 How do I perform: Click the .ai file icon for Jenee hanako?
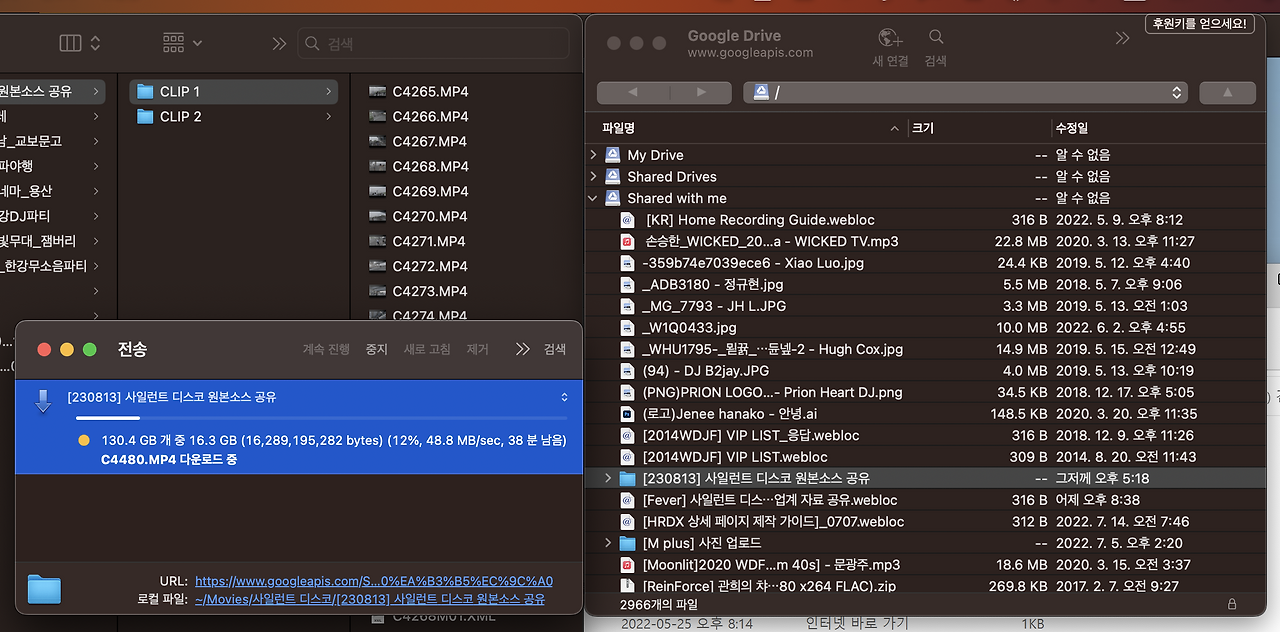point(627,414)
